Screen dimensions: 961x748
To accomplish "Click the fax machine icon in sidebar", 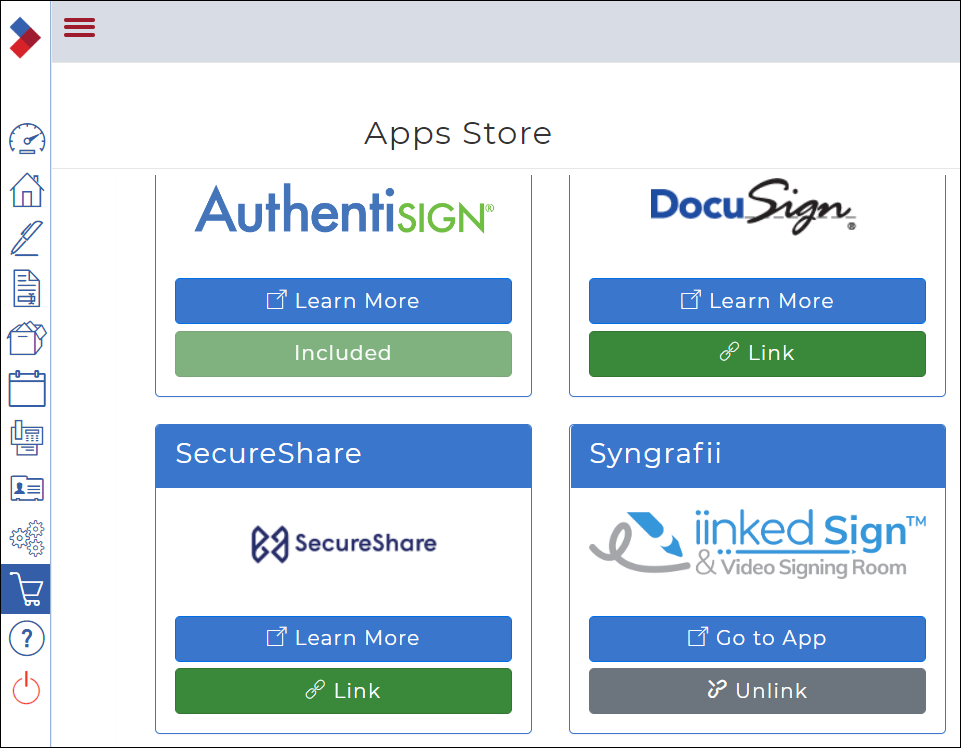I will point(27,438).
